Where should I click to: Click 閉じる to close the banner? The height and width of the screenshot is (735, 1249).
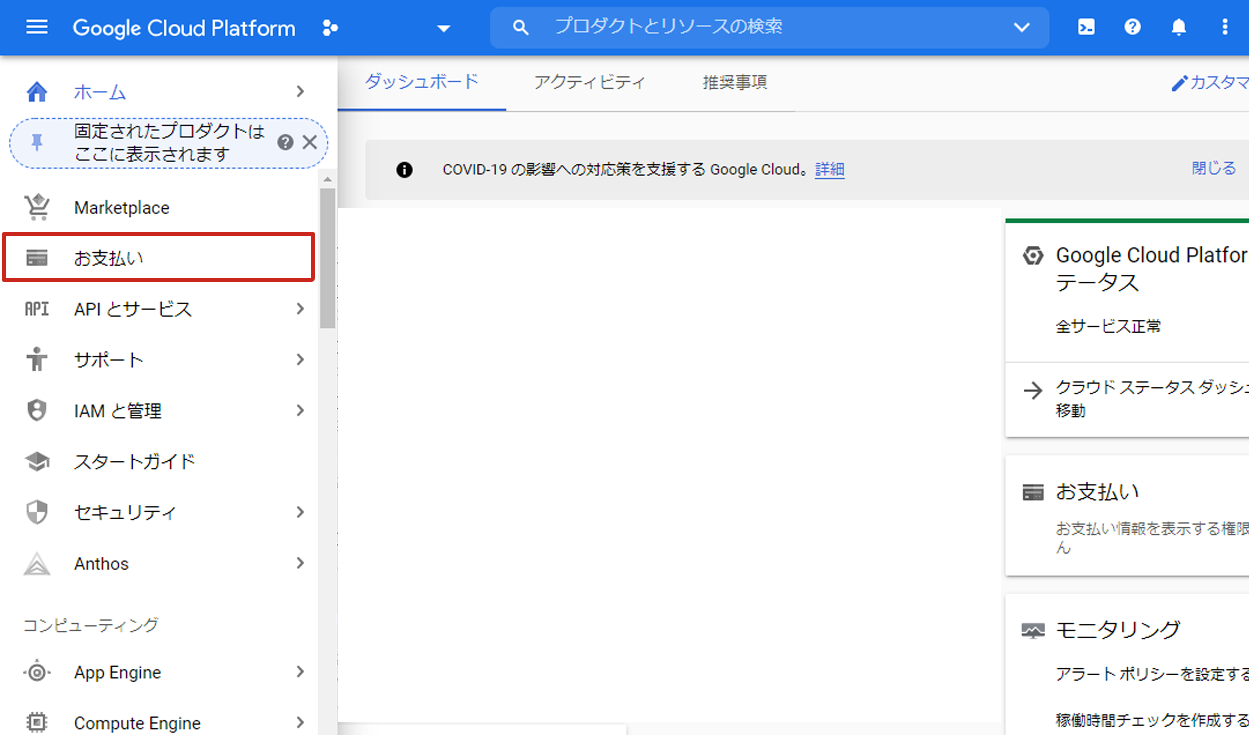pyautogui.click(x=1213, y=168)
